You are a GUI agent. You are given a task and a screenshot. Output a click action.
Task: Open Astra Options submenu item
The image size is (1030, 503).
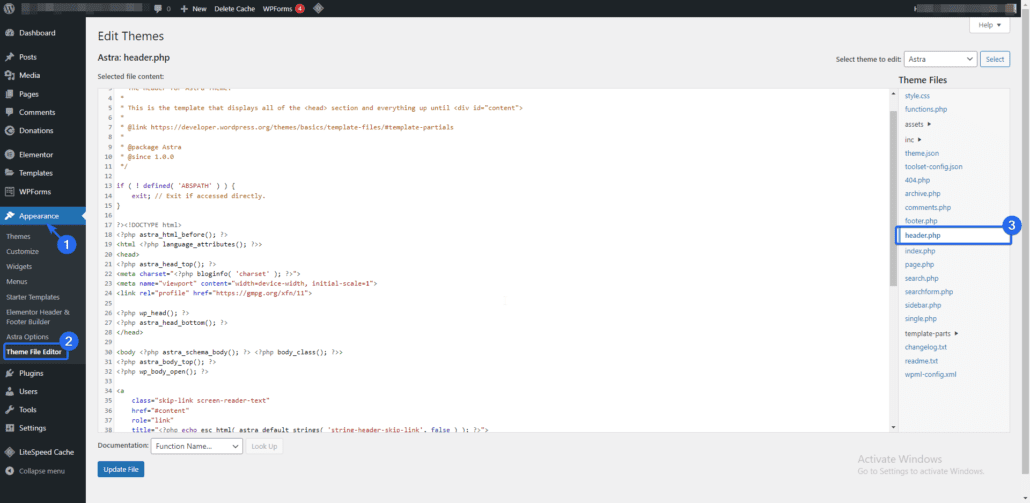pyautogui.click(x=27, y=337)
